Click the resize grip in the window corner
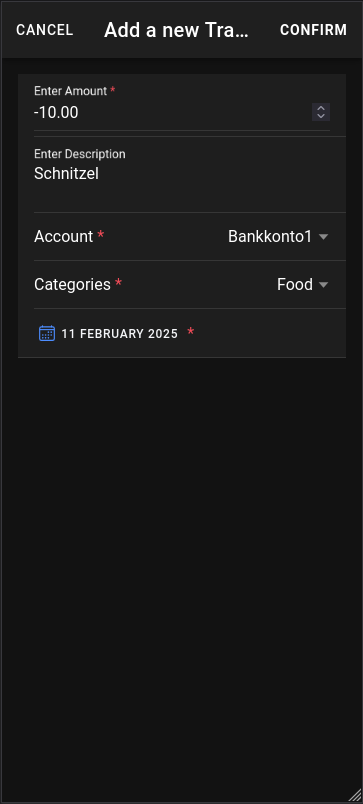This screenshot has width=363, height=804. (355, 795)
